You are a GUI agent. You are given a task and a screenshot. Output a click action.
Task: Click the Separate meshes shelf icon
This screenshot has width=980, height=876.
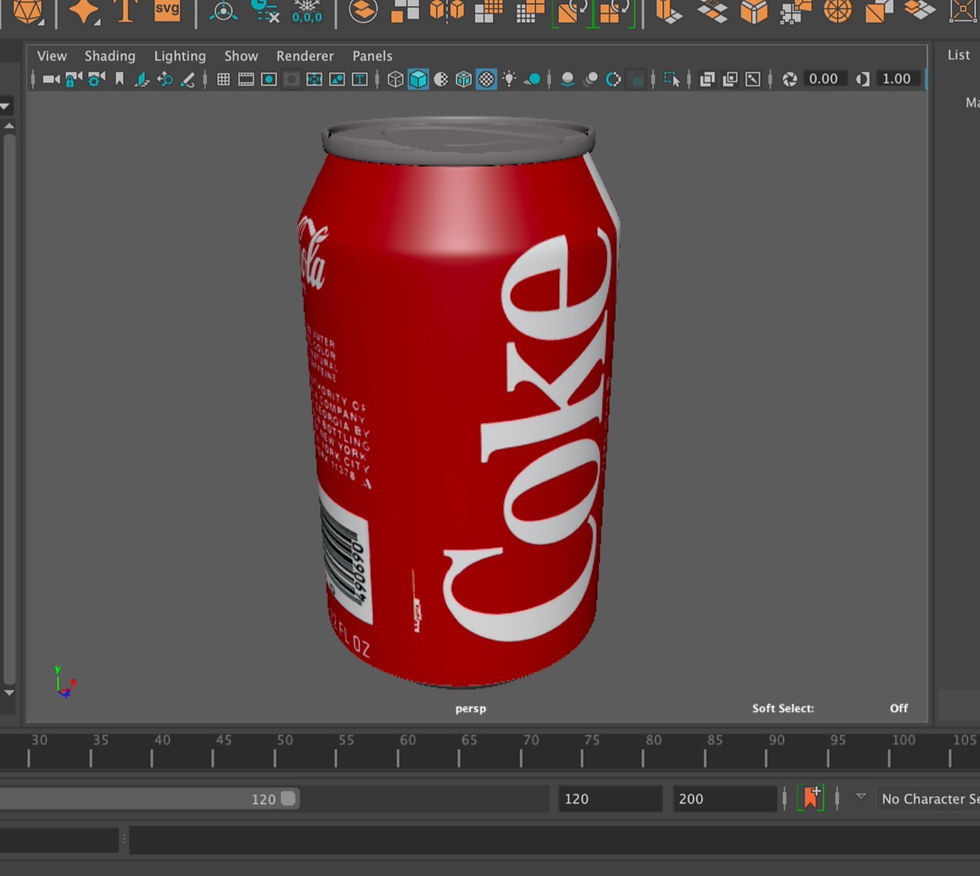(405, 11)
